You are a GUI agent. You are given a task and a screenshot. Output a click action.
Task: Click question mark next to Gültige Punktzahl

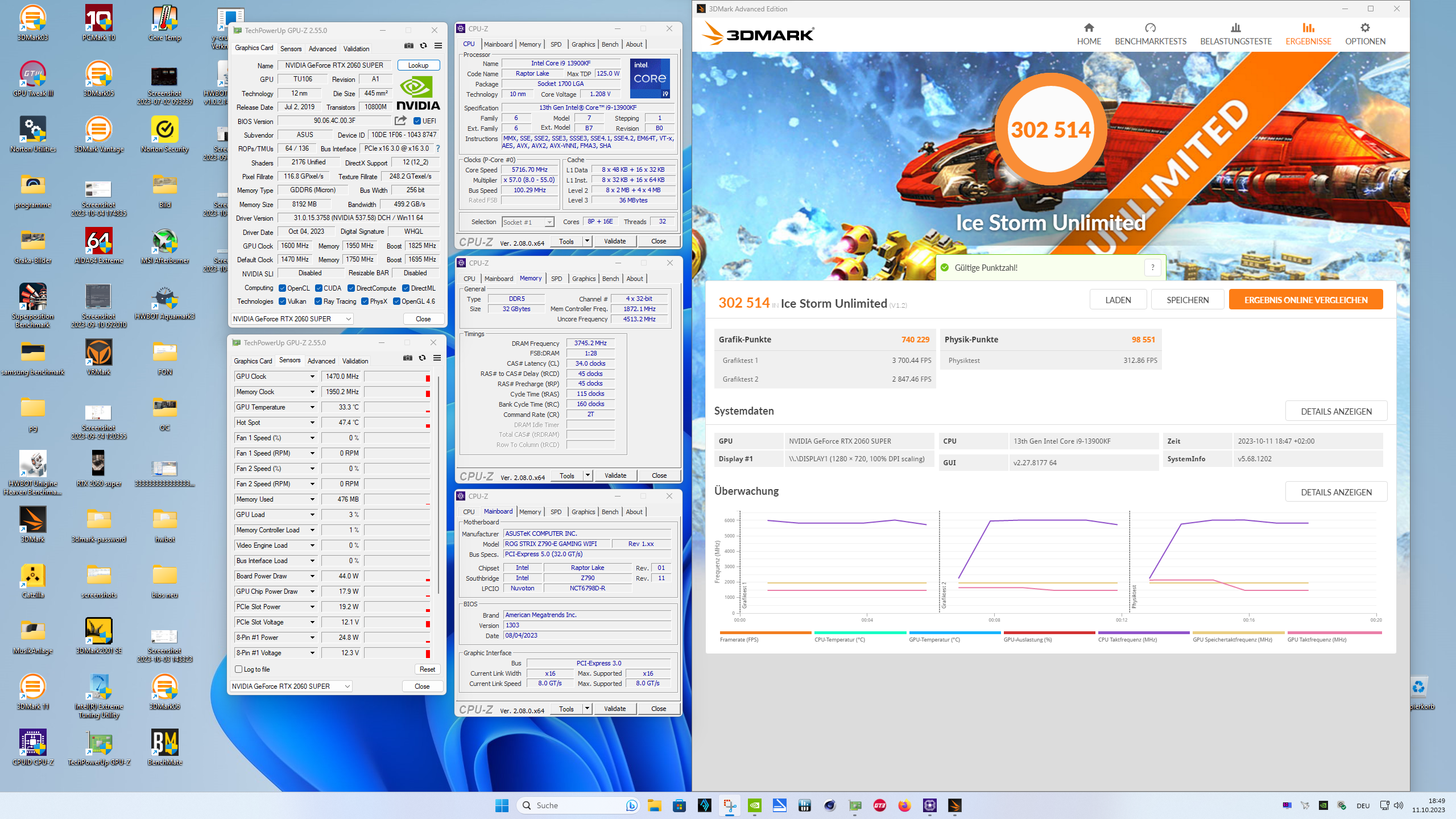coord(1153,267)
